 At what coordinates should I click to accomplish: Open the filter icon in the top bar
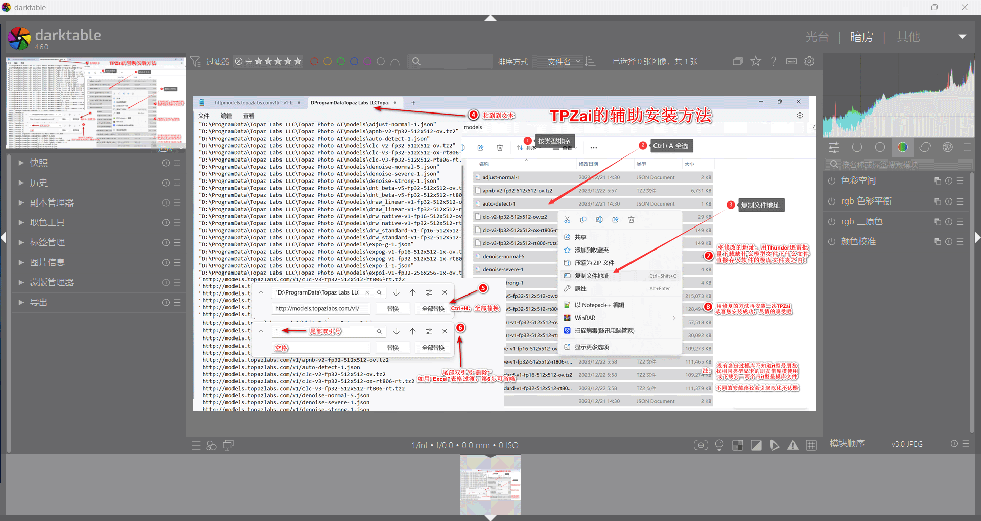point(195,61)
